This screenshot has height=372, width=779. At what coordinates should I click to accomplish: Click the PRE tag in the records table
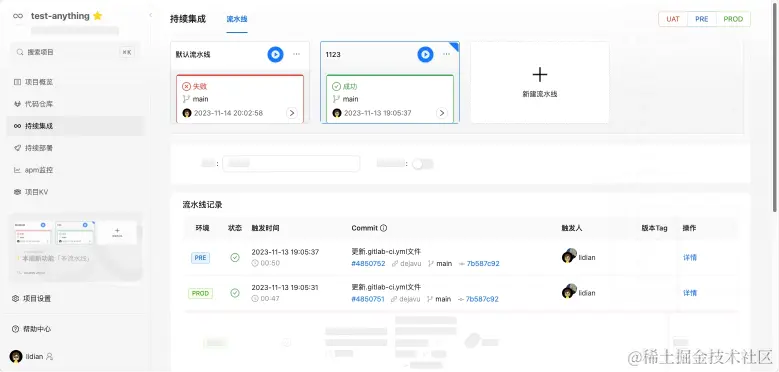[201, 258]
